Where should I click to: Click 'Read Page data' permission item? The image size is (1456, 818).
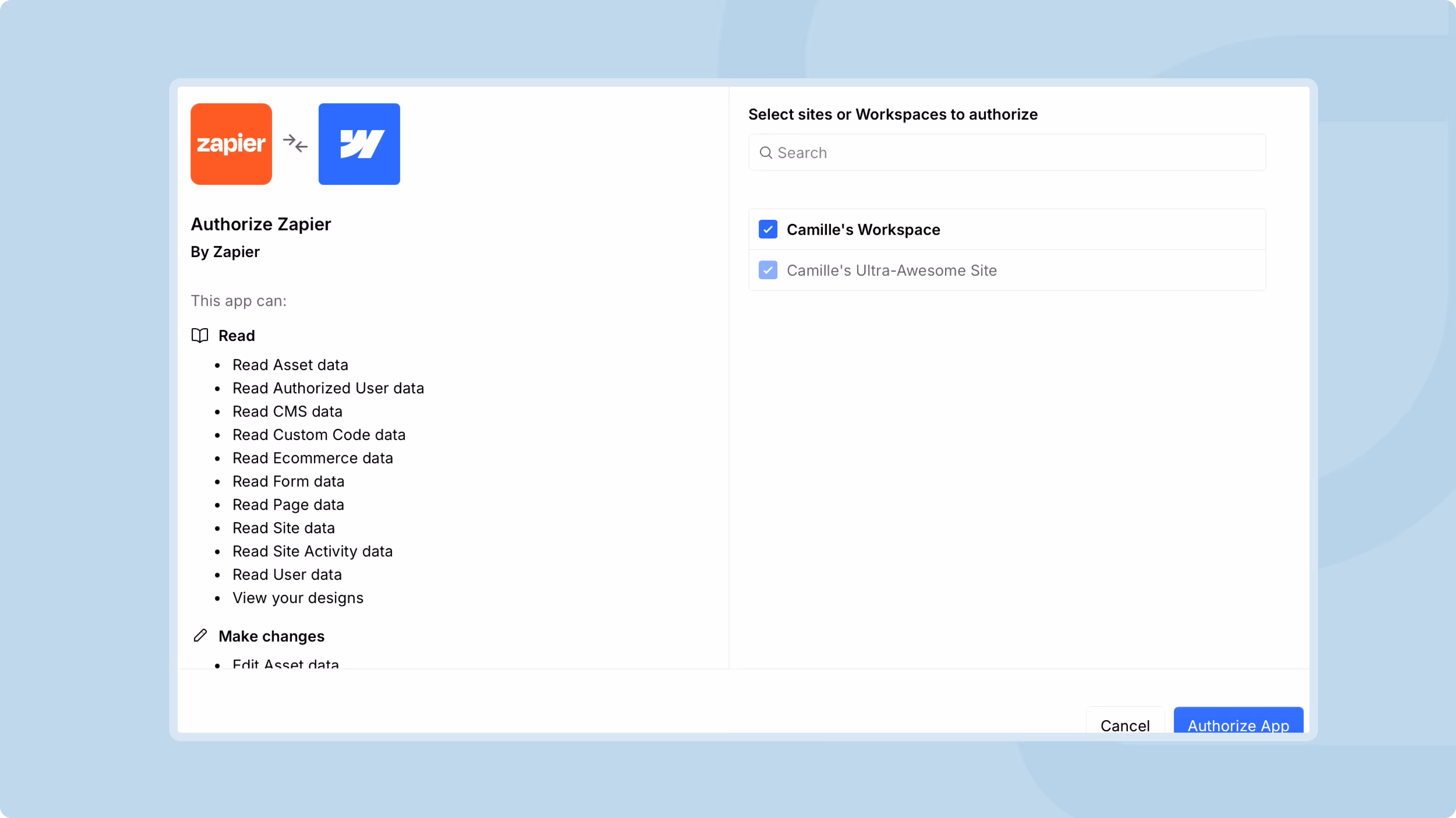coord(288,505)
